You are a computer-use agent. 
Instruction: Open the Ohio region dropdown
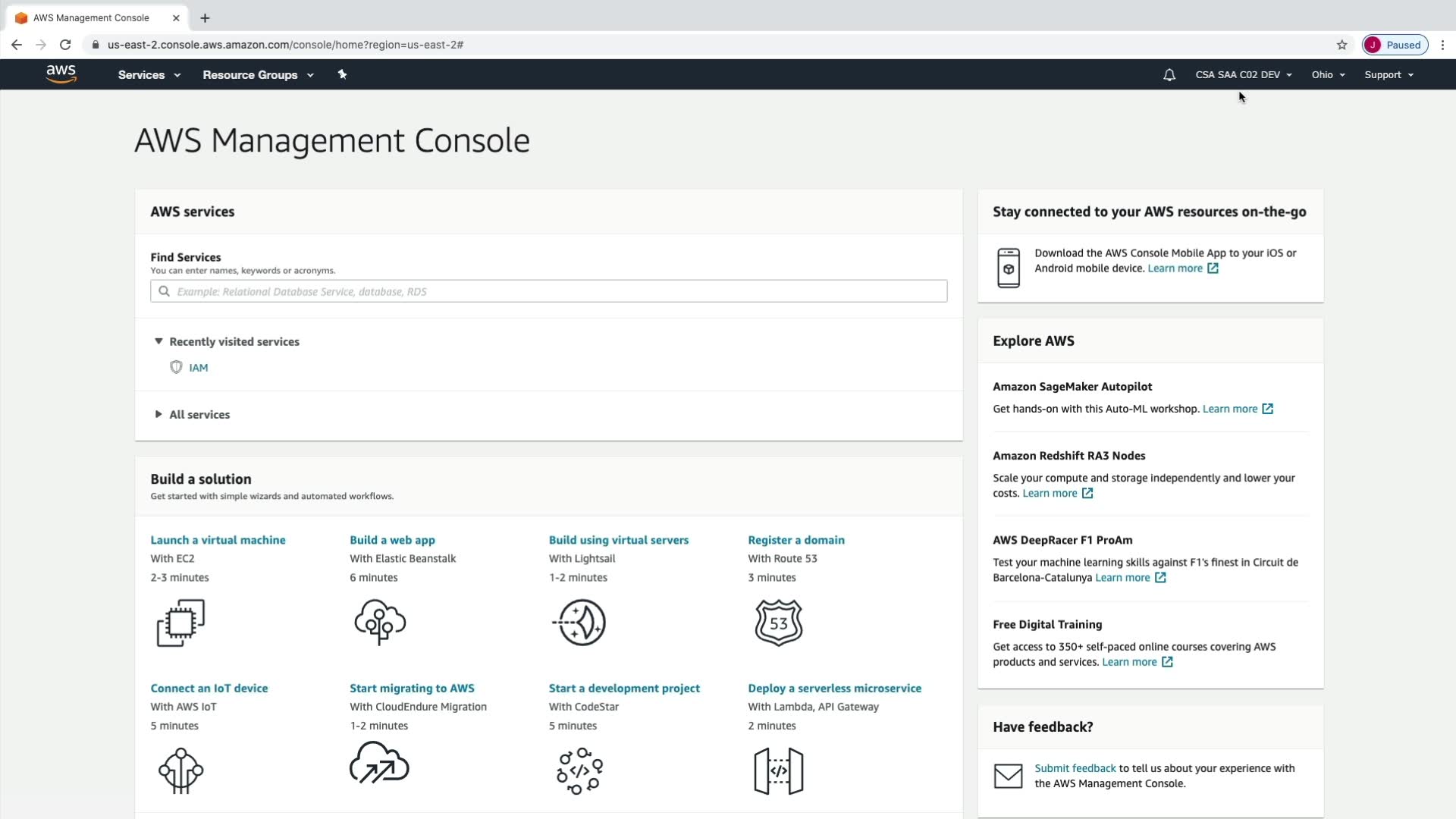pyautogui.click(x=1328, y=75)
